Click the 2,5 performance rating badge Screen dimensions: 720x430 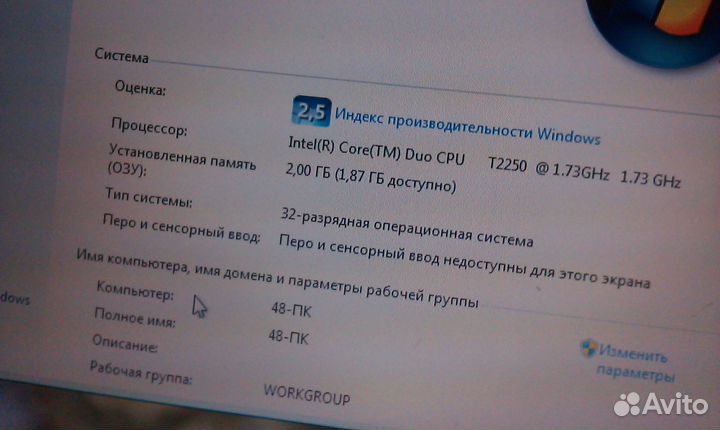coord(311,112)
